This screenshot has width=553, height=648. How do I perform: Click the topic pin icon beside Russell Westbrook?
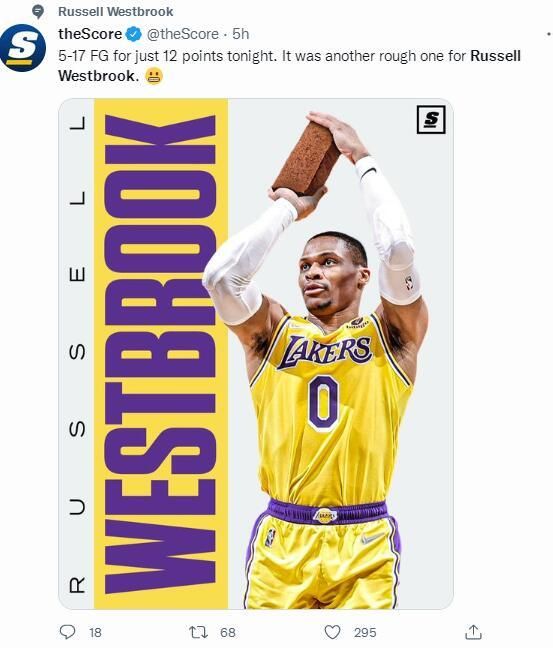[x=38, y=12]
